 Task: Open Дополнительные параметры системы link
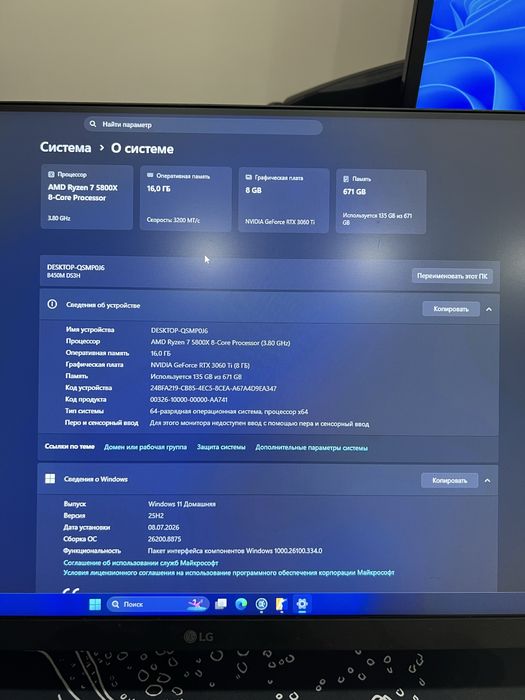pyautogui.click(x=312, y=447)
